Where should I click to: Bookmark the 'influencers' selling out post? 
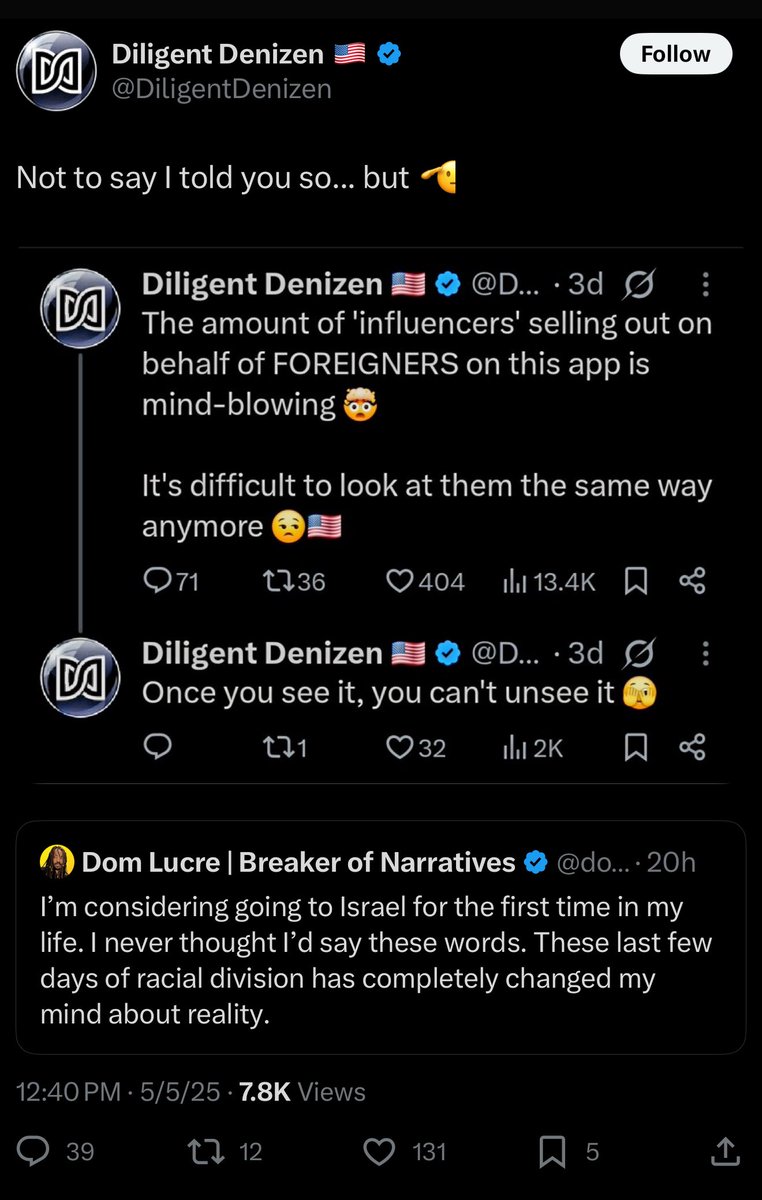tap(635, 581)
